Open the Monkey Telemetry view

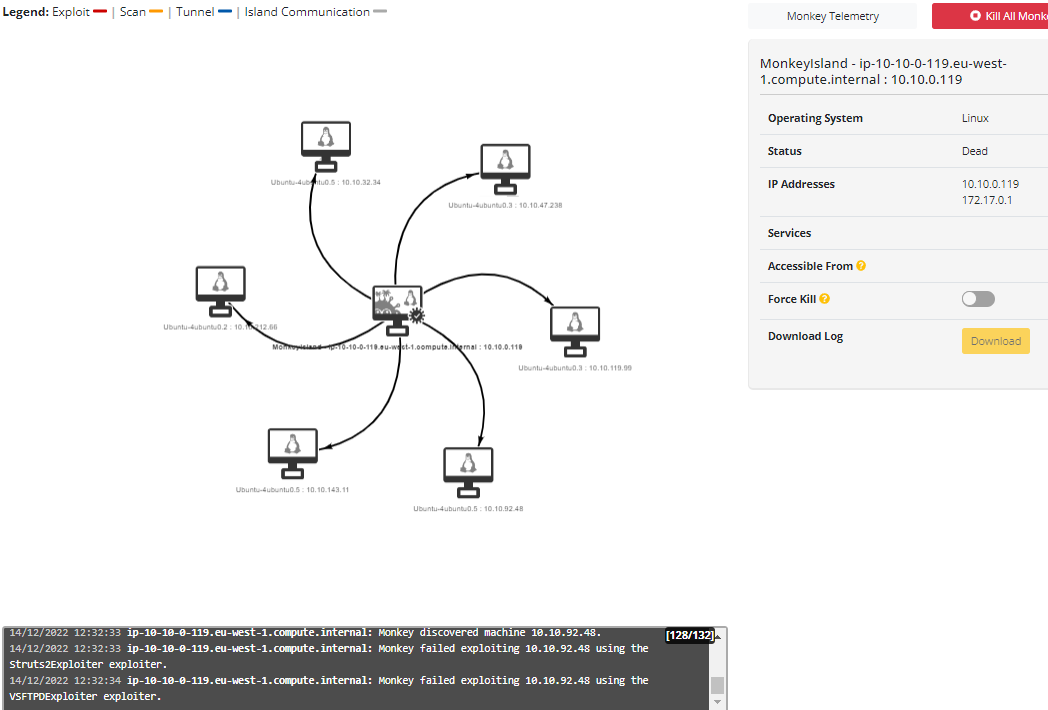pyautogui.click(x=832, y=16)
